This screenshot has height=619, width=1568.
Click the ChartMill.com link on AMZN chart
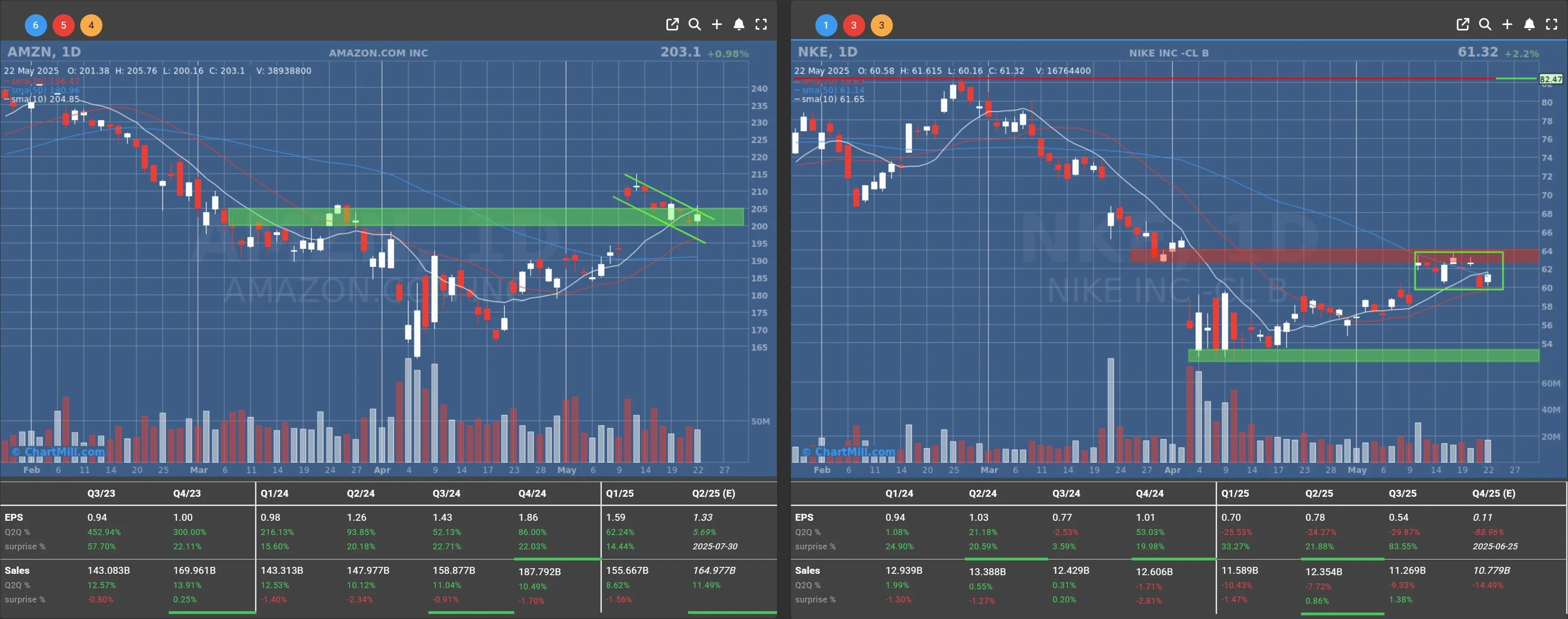[59, 452]
